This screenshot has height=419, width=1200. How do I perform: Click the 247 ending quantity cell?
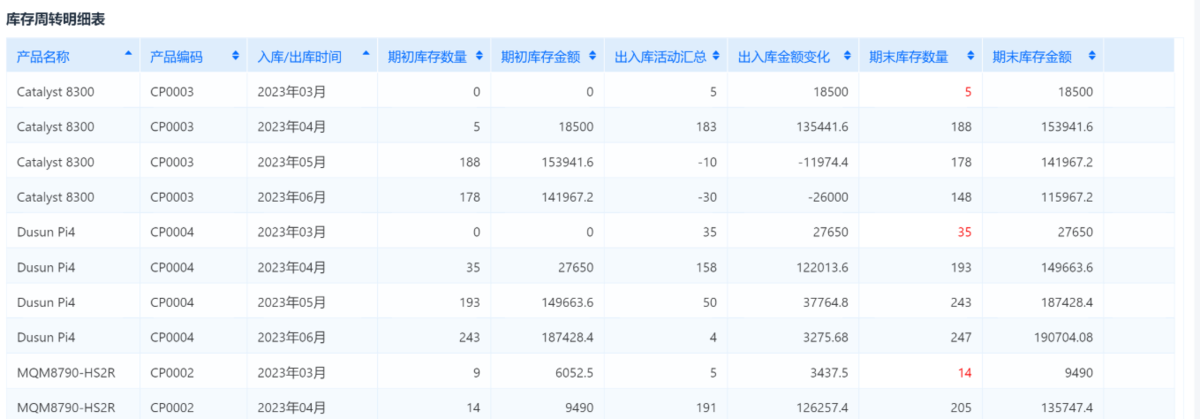click(961, 337)
